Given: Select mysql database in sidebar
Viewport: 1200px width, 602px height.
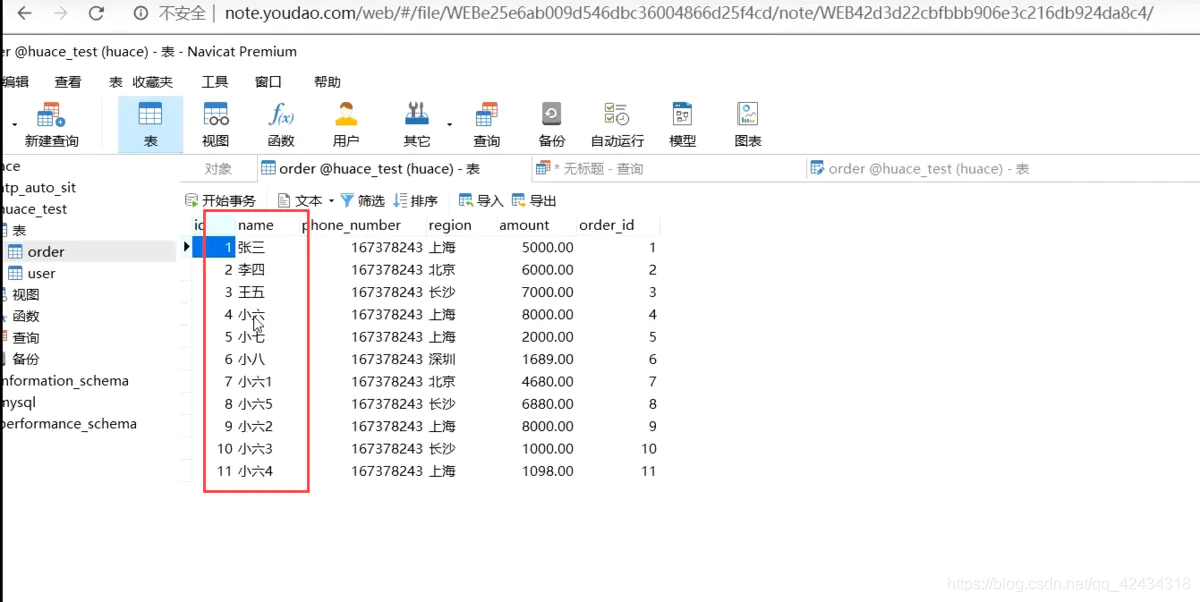Looking at the screenshot, I should coord(19,402).
